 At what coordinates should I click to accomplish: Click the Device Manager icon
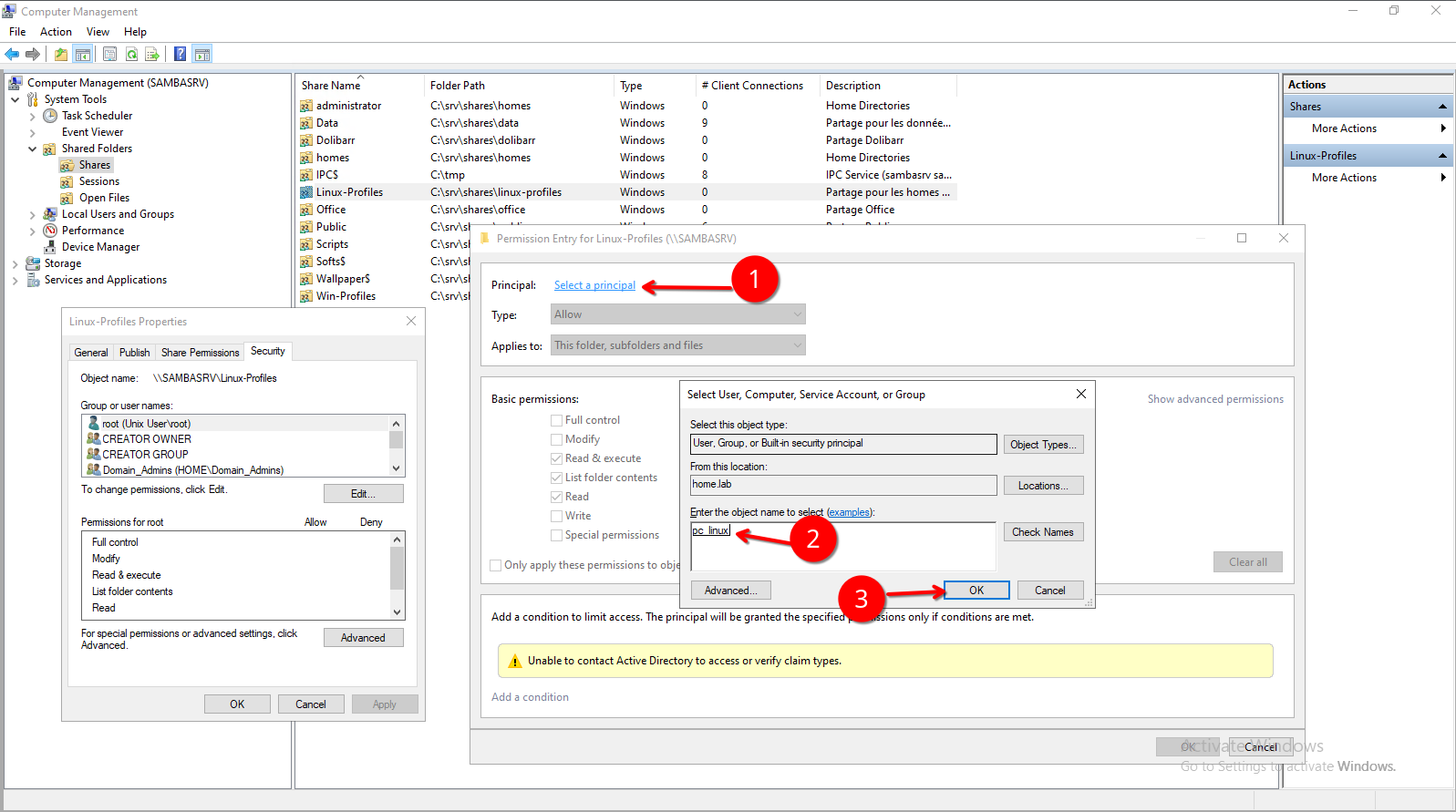tap(50, 247)
